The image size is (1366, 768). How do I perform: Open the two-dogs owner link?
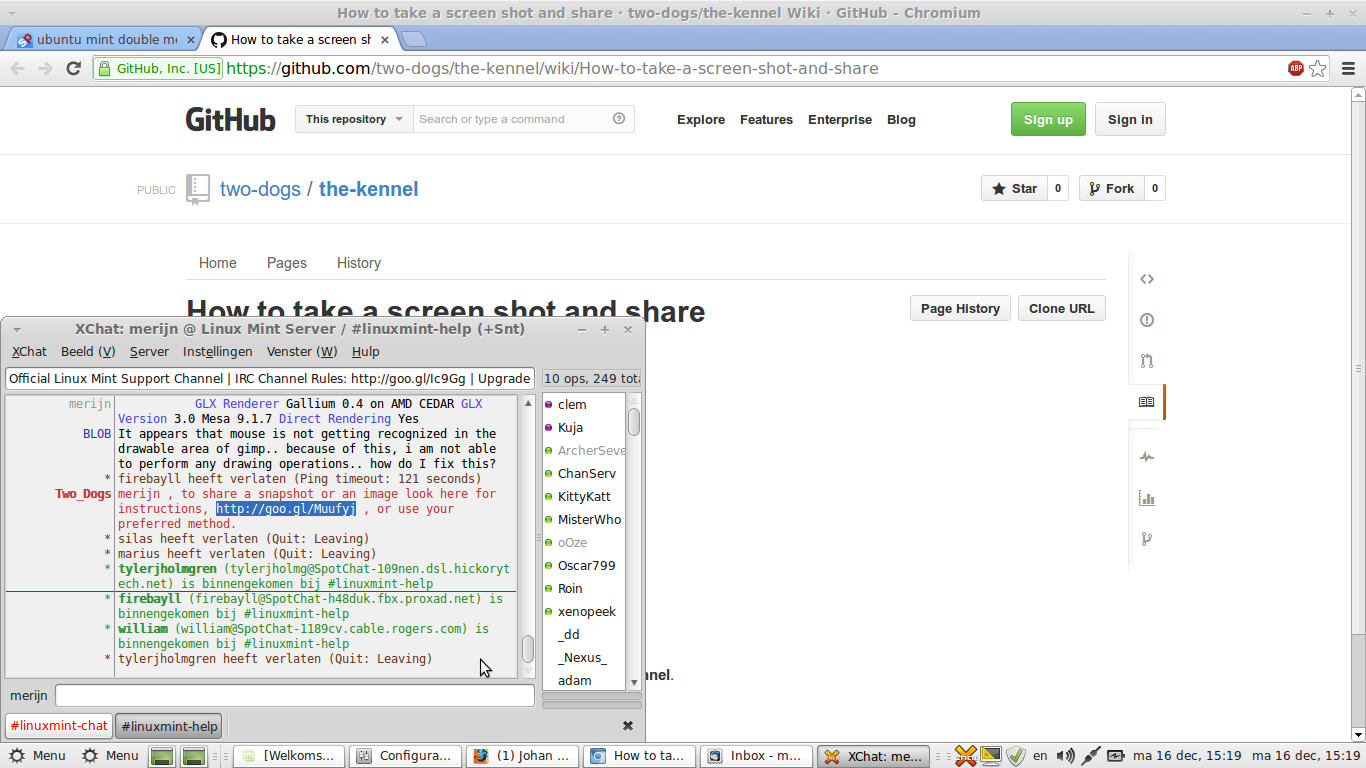point(260,189)
